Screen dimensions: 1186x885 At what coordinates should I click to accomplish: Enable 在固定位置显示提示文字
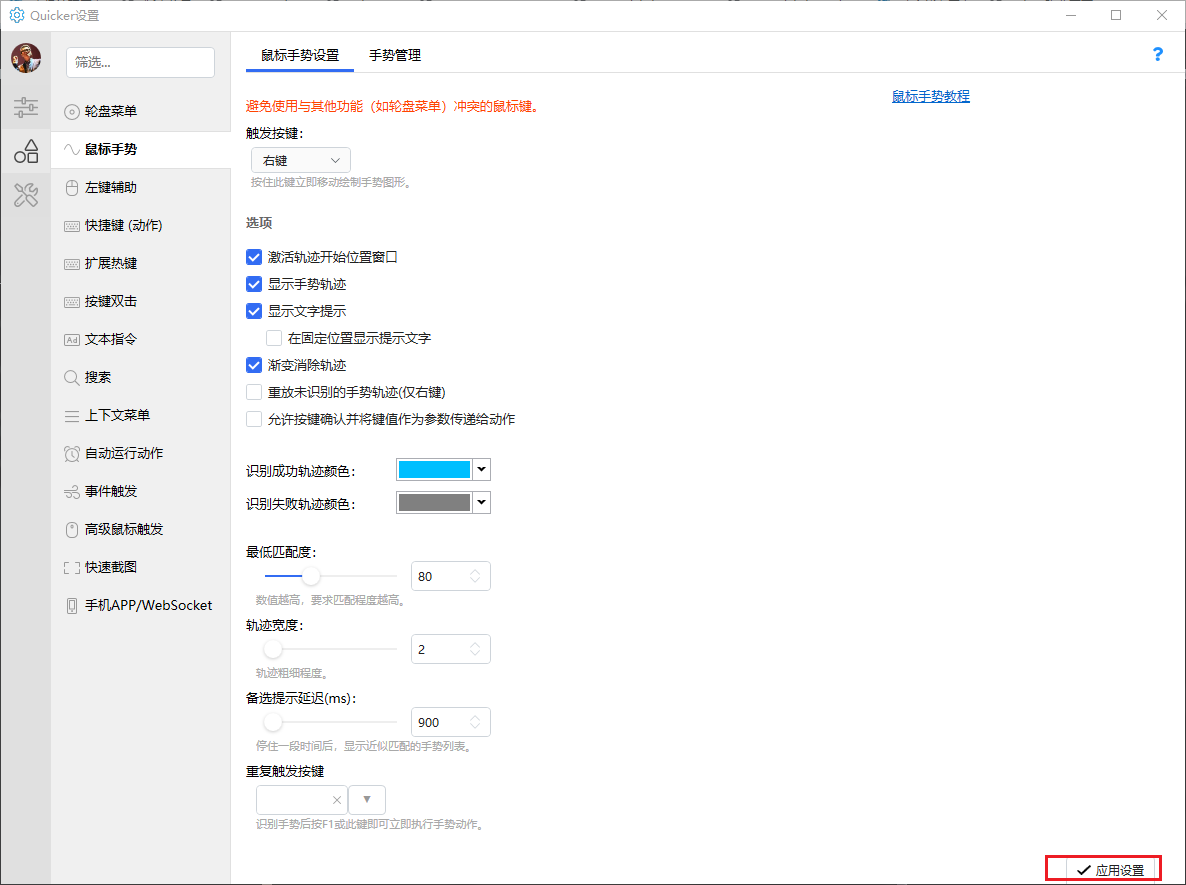click(x=274, y=338)
